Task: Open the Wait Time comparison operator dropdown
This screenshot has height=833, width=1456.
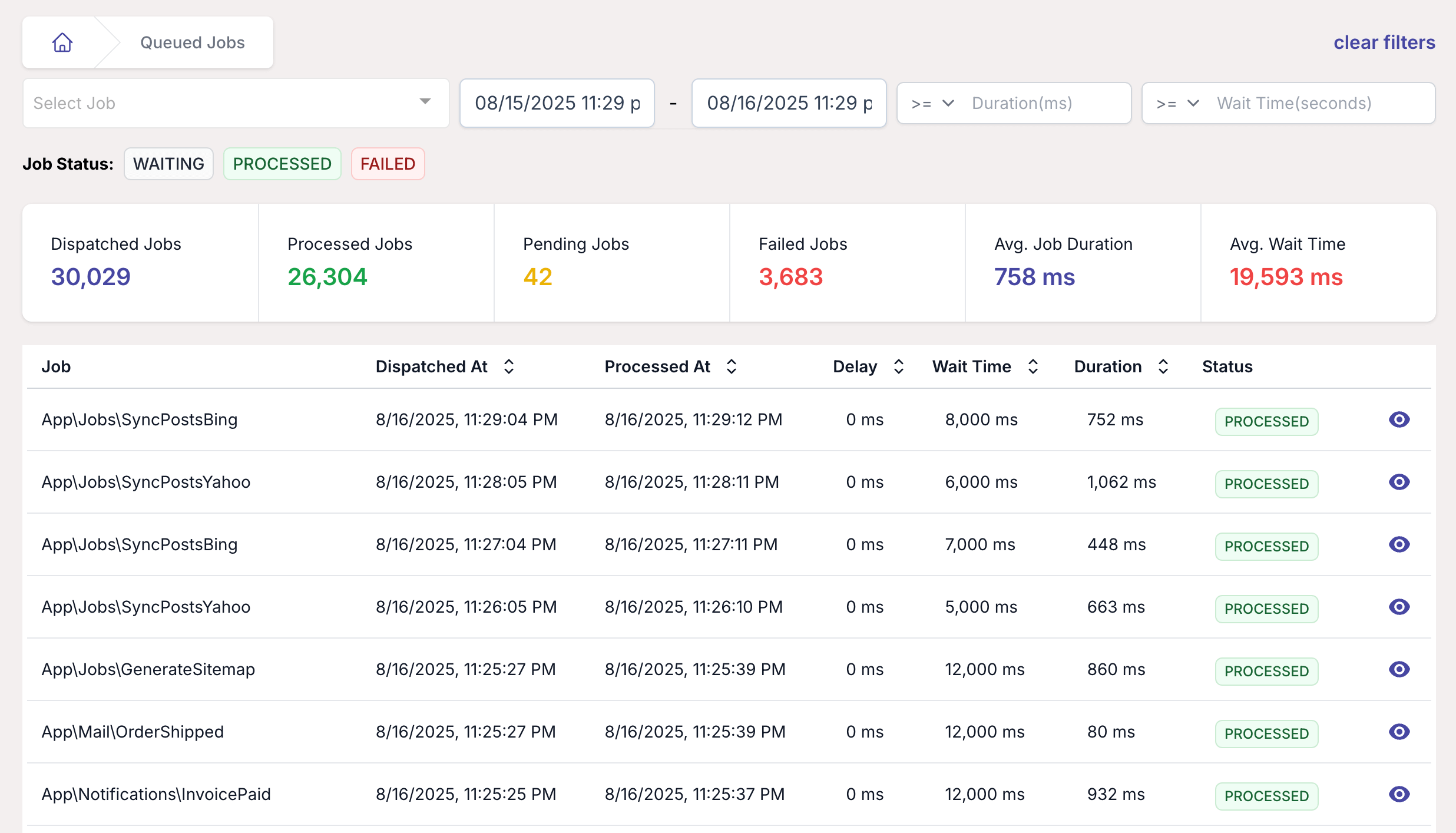Action: coord(1177,104)
